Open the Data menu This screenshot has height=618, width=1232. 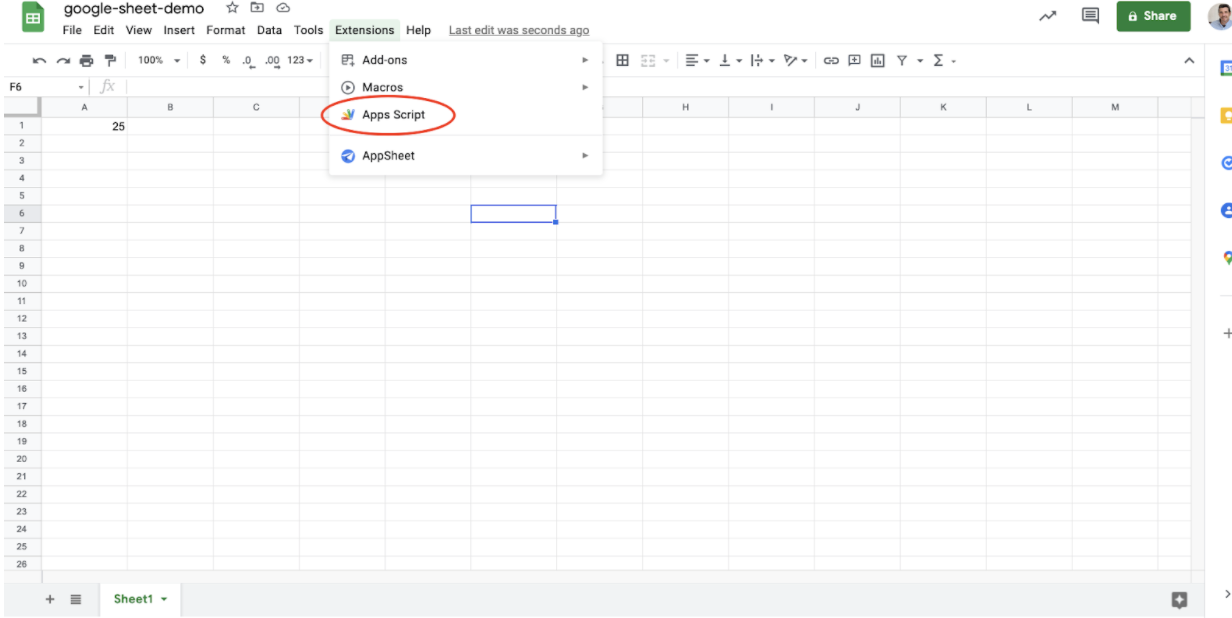pyautogui.click(x=269, y=30)
